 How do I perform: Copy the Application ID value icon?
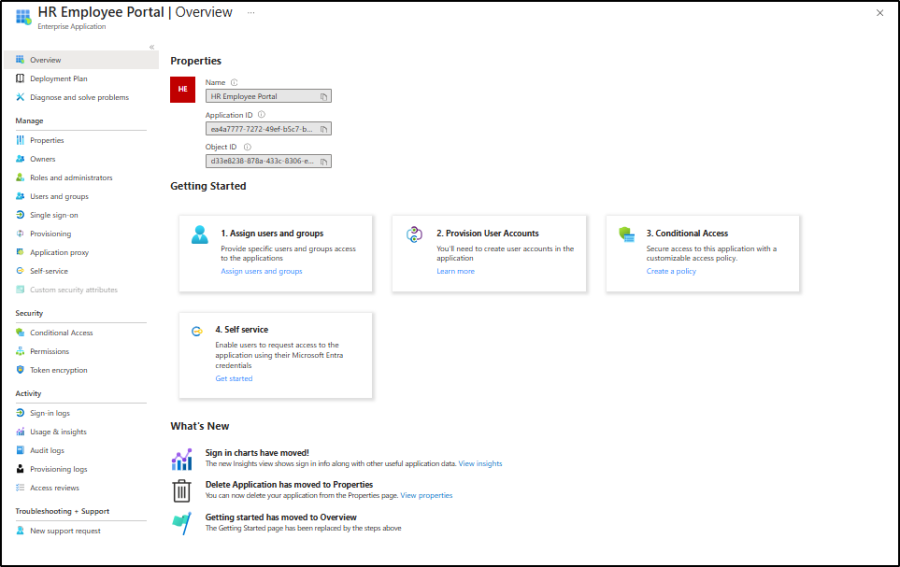[x=324, y=129]
